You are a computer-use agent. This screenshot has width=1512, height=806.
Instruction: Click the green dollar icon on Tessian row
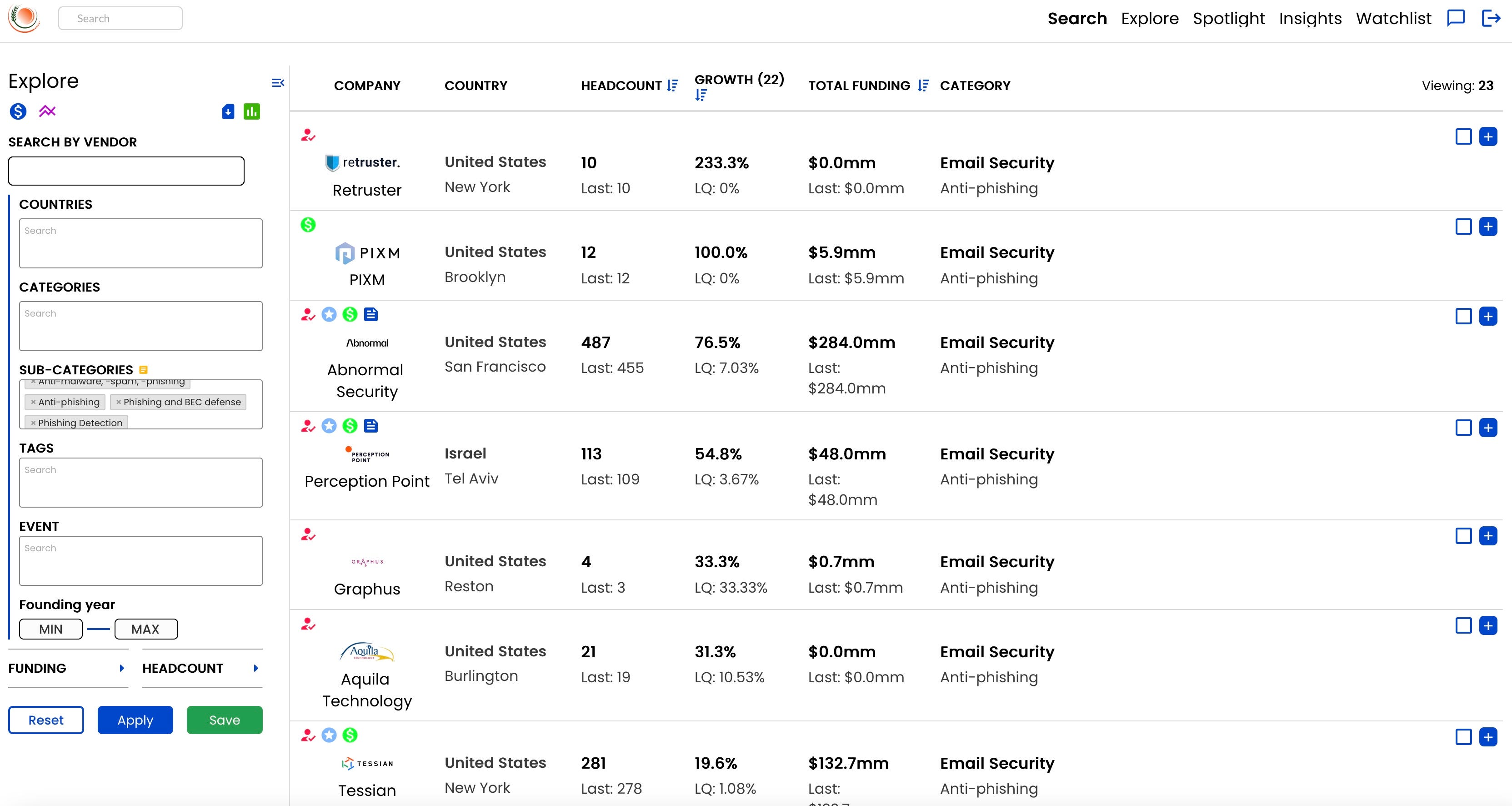(x=350, y=735)
